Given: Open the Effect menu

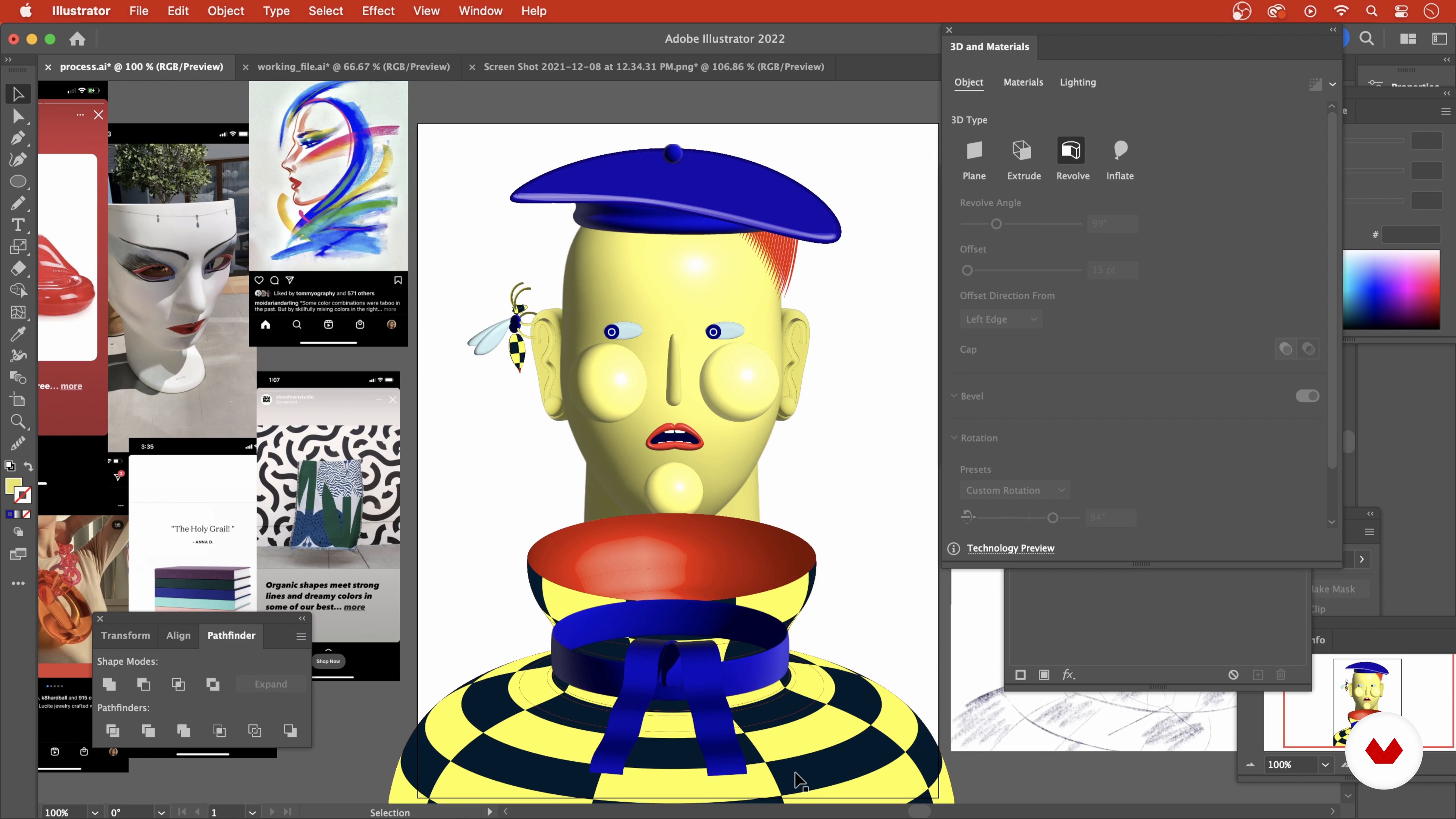Looking at the screenshot, I should pyautogui.click(x=378, y=11).
